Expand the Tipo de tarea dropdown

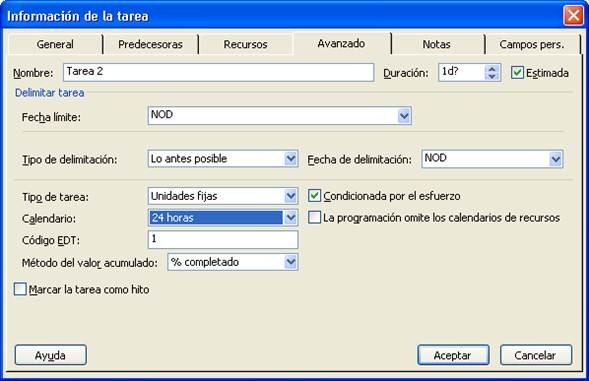point(290,196)
